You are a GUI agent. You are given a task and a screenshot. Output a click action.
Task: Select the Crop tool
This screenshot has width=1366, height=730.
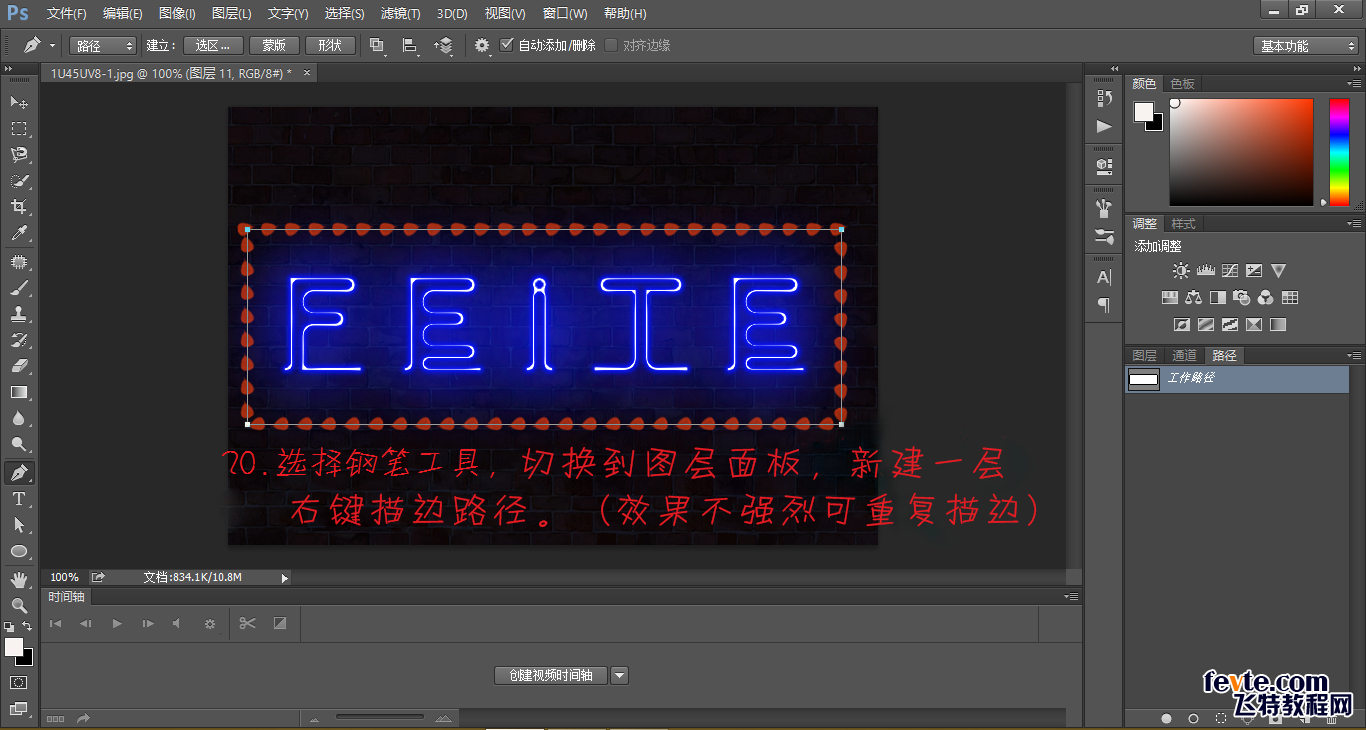pyautogui.click(x=19, y=207)
